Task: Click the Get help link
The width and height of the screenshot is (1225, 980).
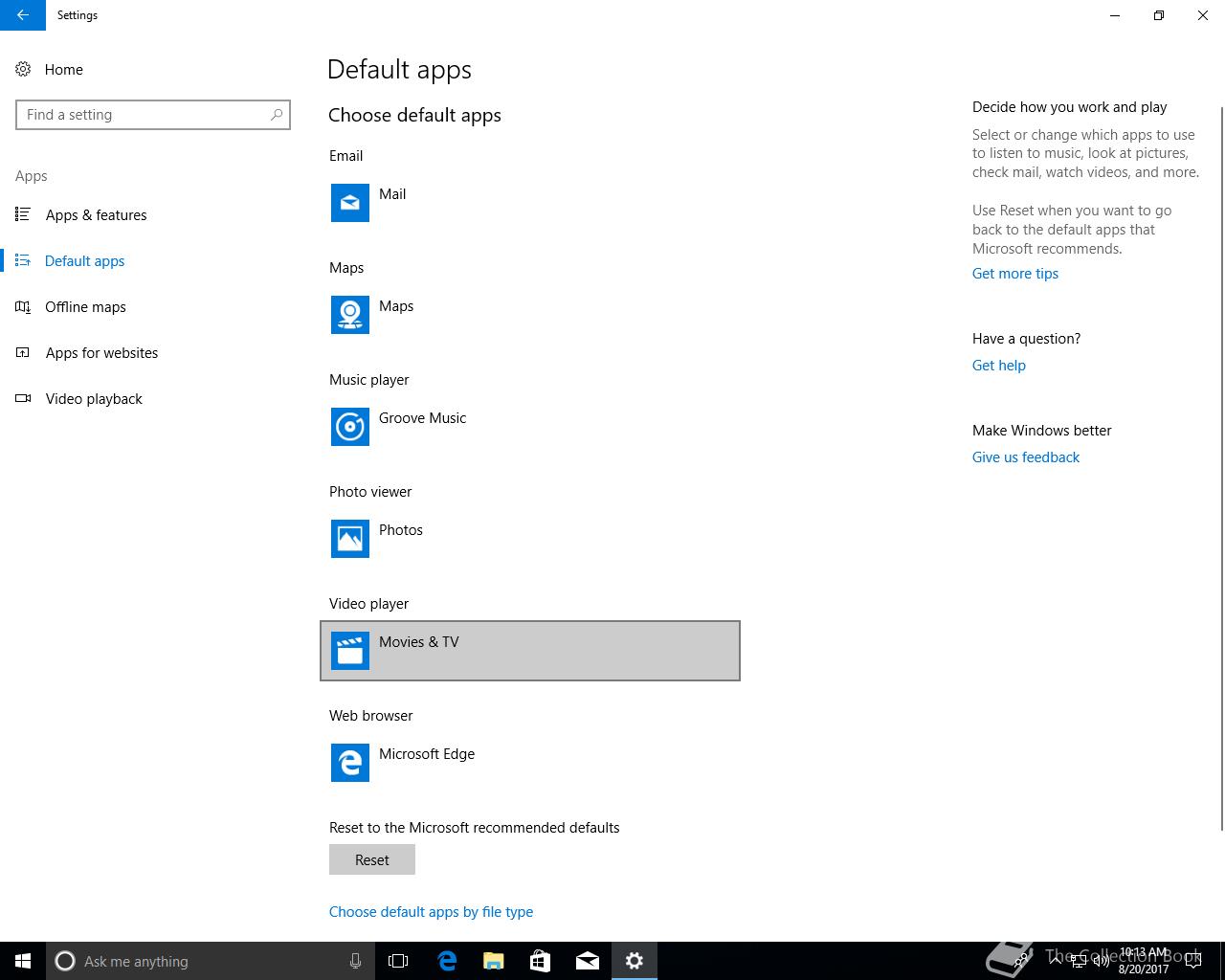Action: point(999,365)
